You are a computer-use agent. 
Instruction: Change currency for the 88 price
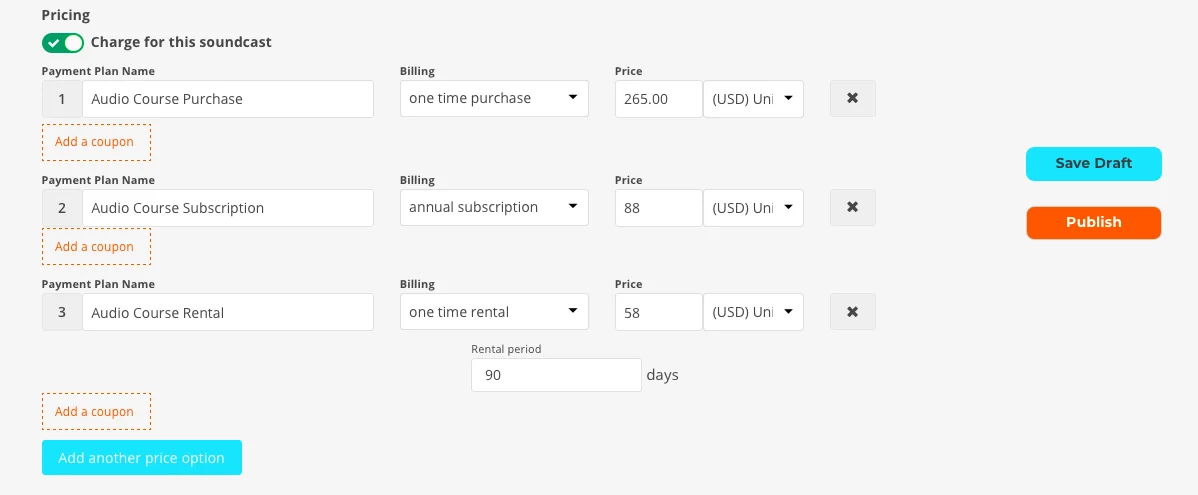click(x=753, y=208)
